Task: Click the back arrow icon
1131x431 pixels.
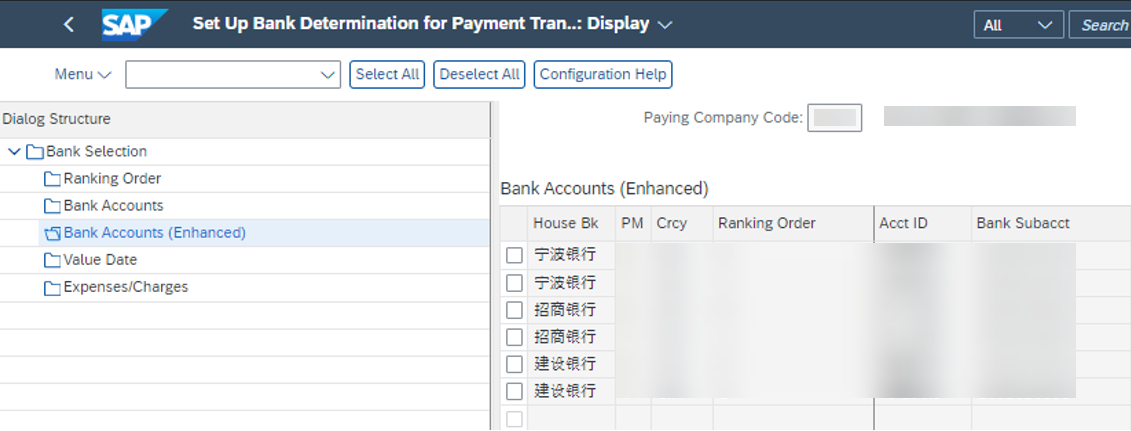Action: tap(69, 25)
